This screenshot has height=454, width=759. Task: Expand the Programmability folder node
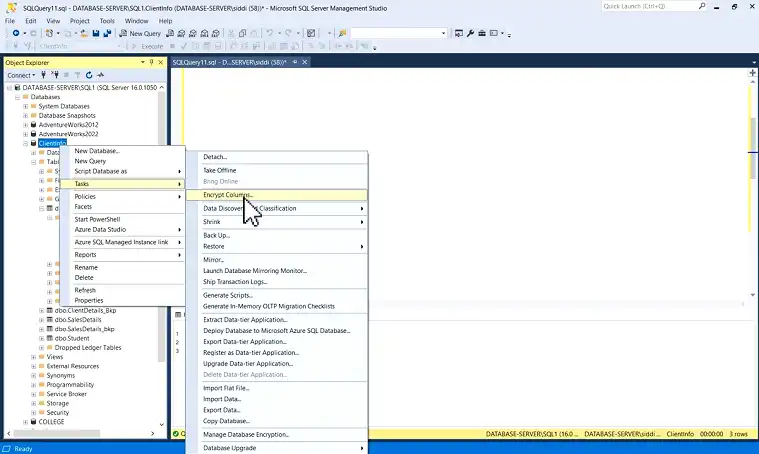(x=33, y=385)
